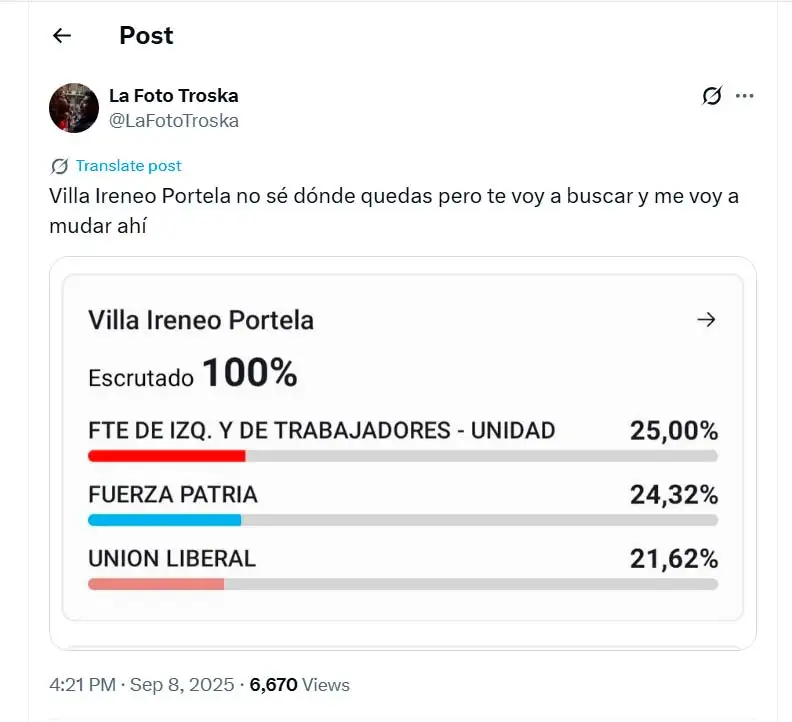Select the Fuerza Patria row label

pos(173,495)
